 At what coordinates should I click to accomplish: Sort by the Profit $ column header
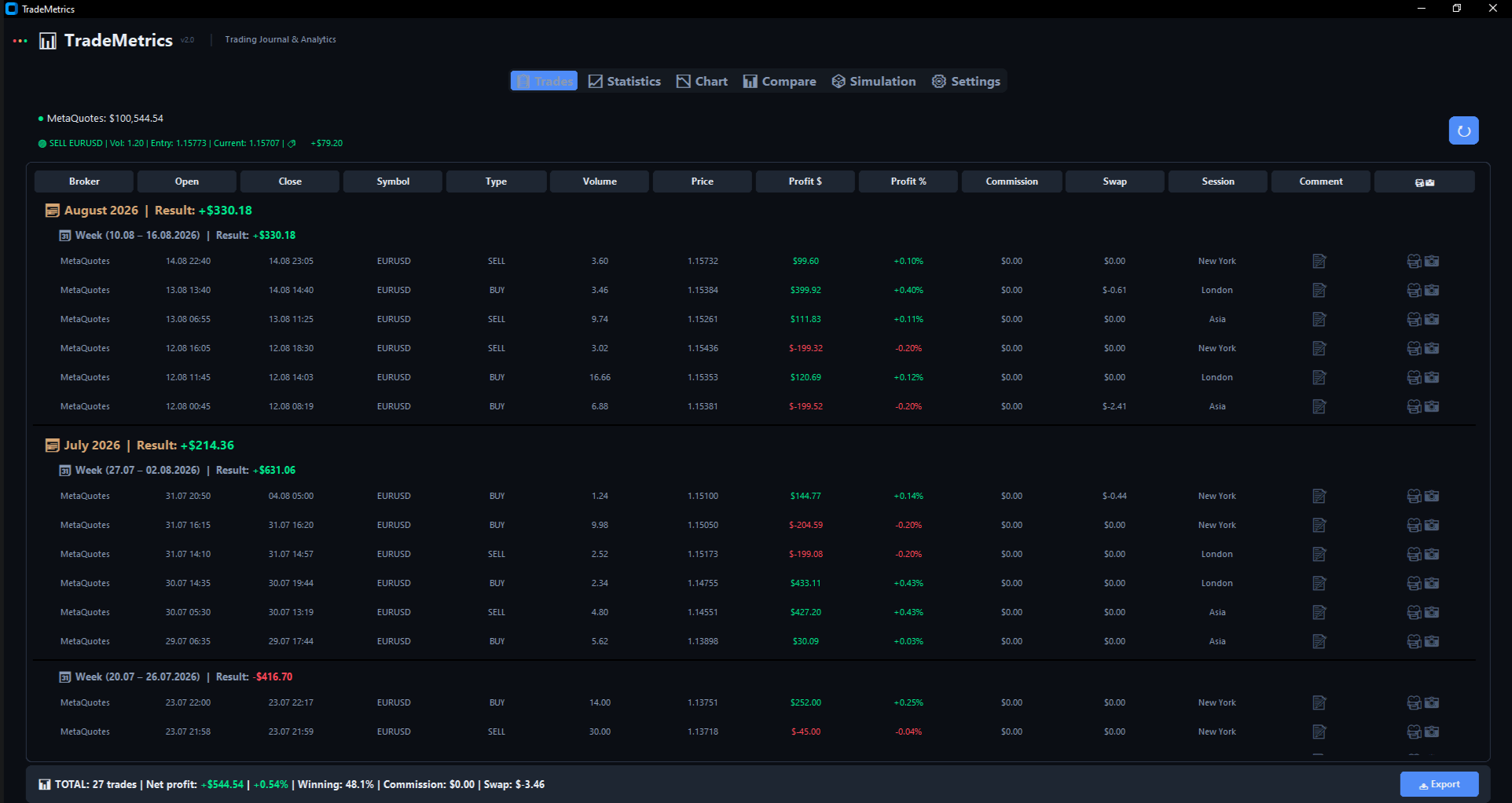coord(806,181)
